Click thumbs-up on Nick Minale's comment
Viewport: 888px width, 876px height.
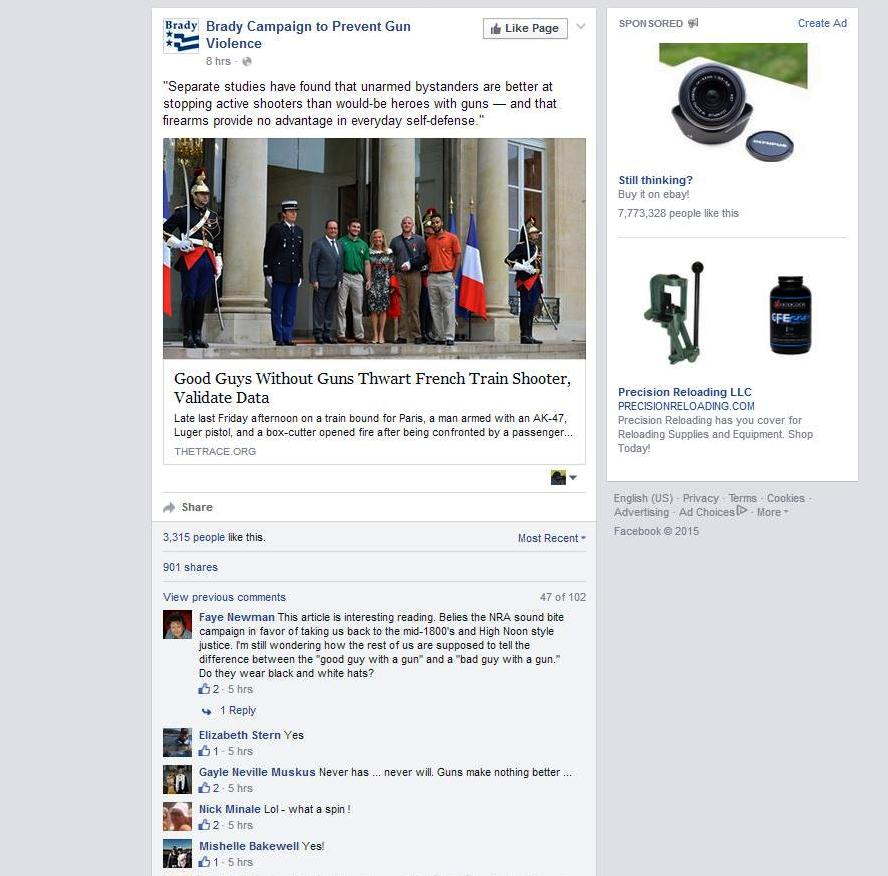click(x=204, y=825)
